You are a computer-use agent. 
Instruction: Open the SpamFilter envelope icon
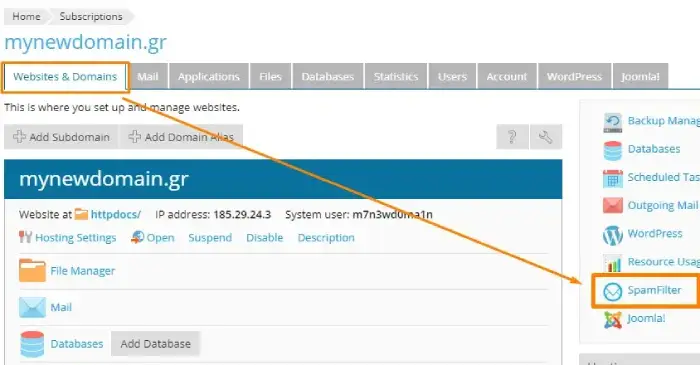coord(612,292)
